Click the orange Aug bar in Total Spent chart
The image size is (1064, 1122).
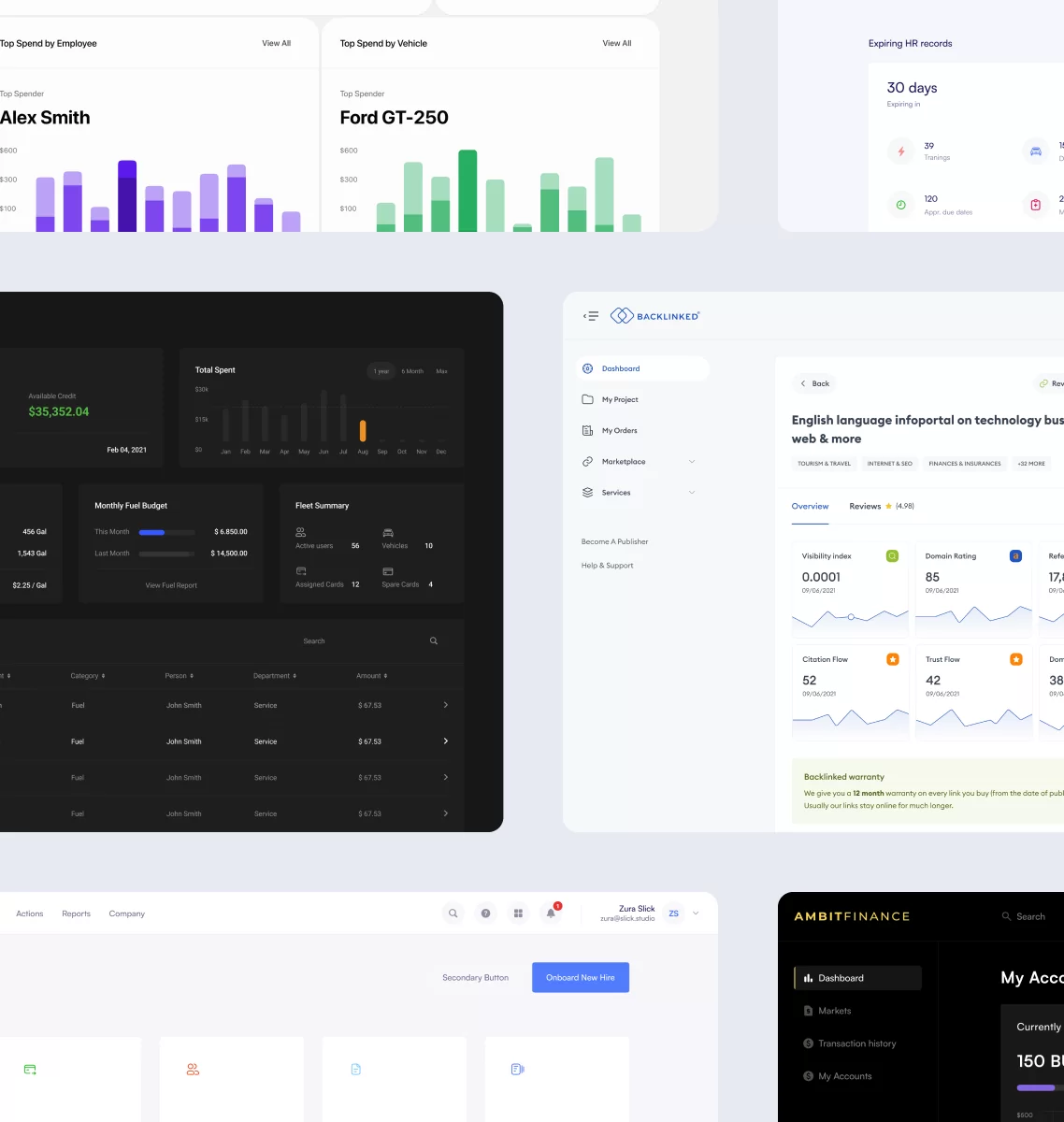[x=363, y=430]
